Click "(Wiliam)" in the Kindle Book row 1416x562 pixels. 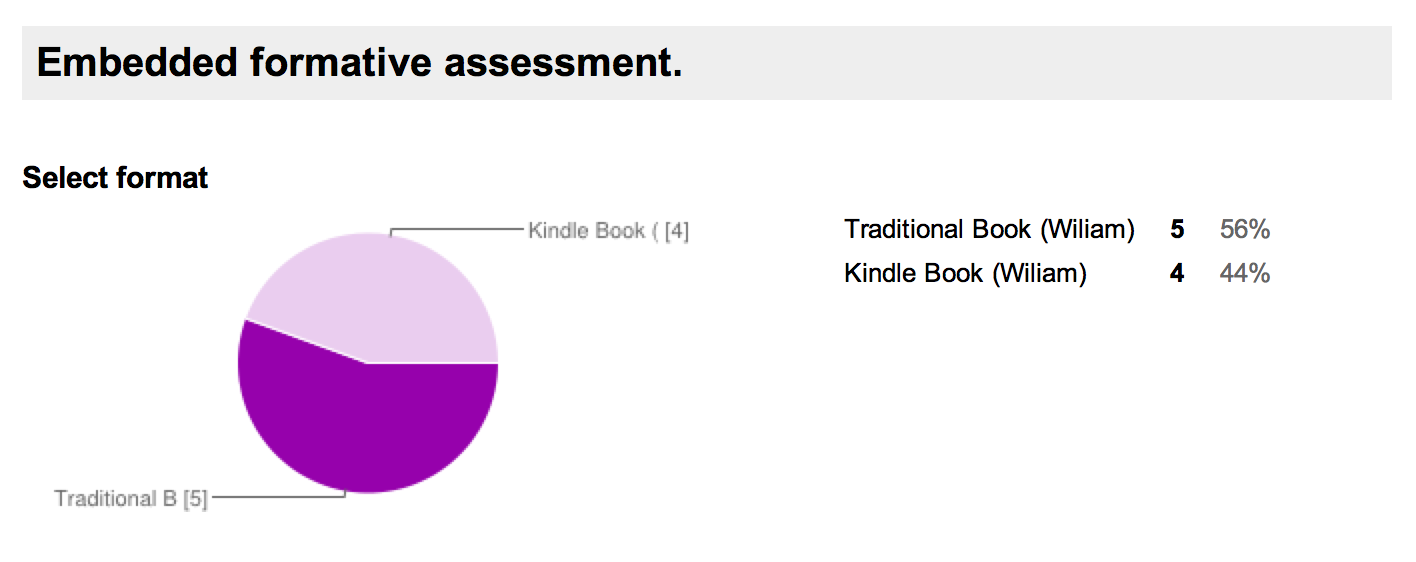point(1039,273)
